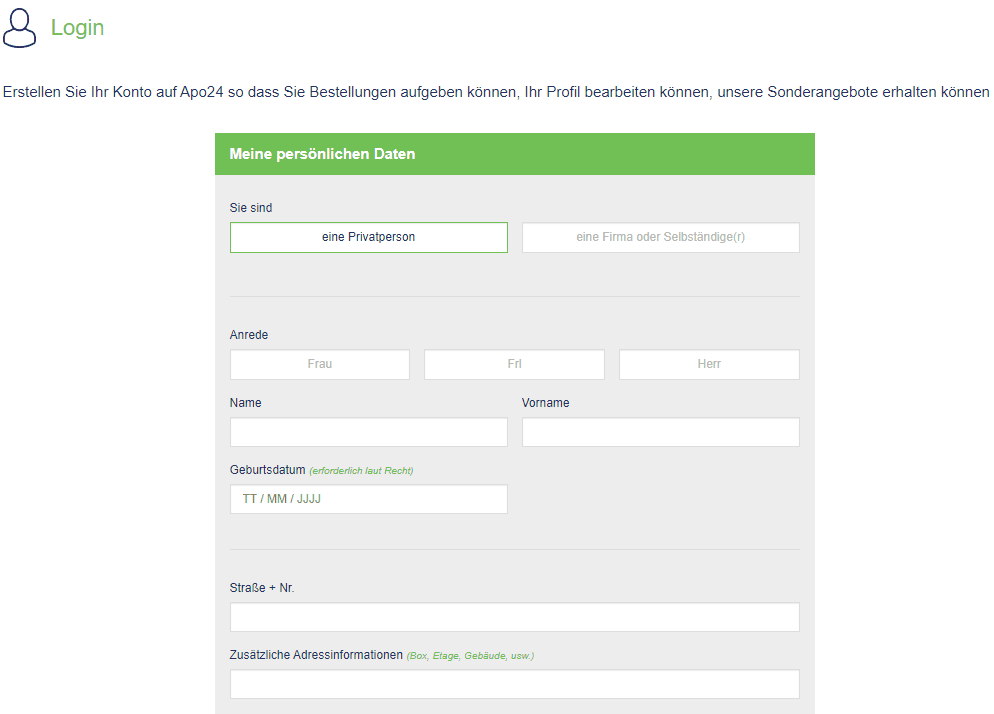The width and height of the screenshot is (994, 714).
Task: Click the Zusätzliche Adressinformationen input field
Action: 515,684
